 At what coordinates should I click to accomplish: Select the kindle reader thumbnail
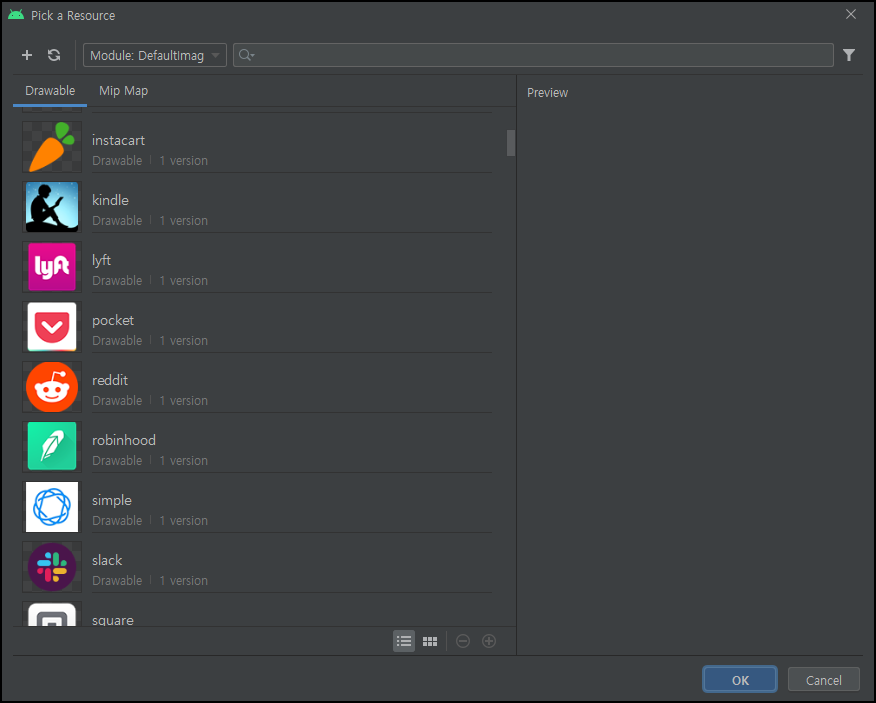tap(52, 207)
